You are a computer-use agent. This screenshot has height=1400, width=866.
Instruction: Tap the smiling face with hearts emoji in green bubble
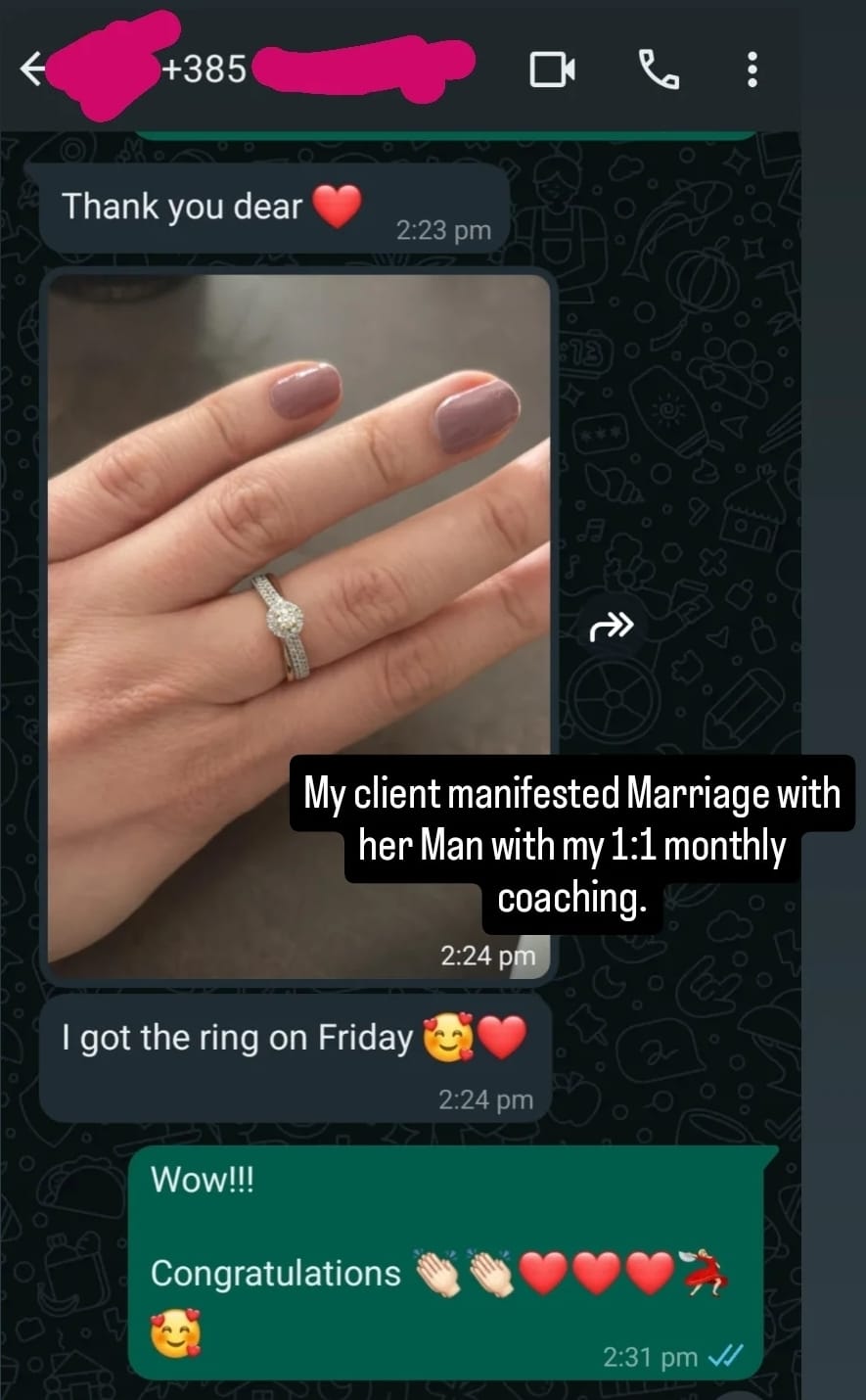pos(177,1332)
